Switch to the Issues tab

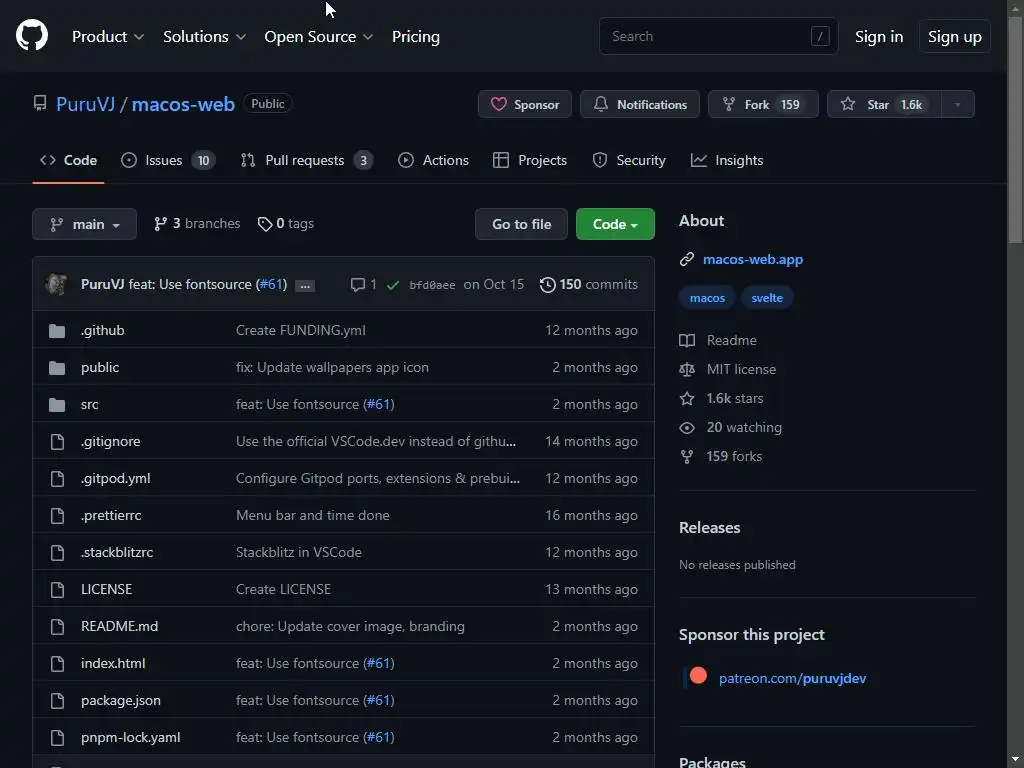[x=168, y=160]
